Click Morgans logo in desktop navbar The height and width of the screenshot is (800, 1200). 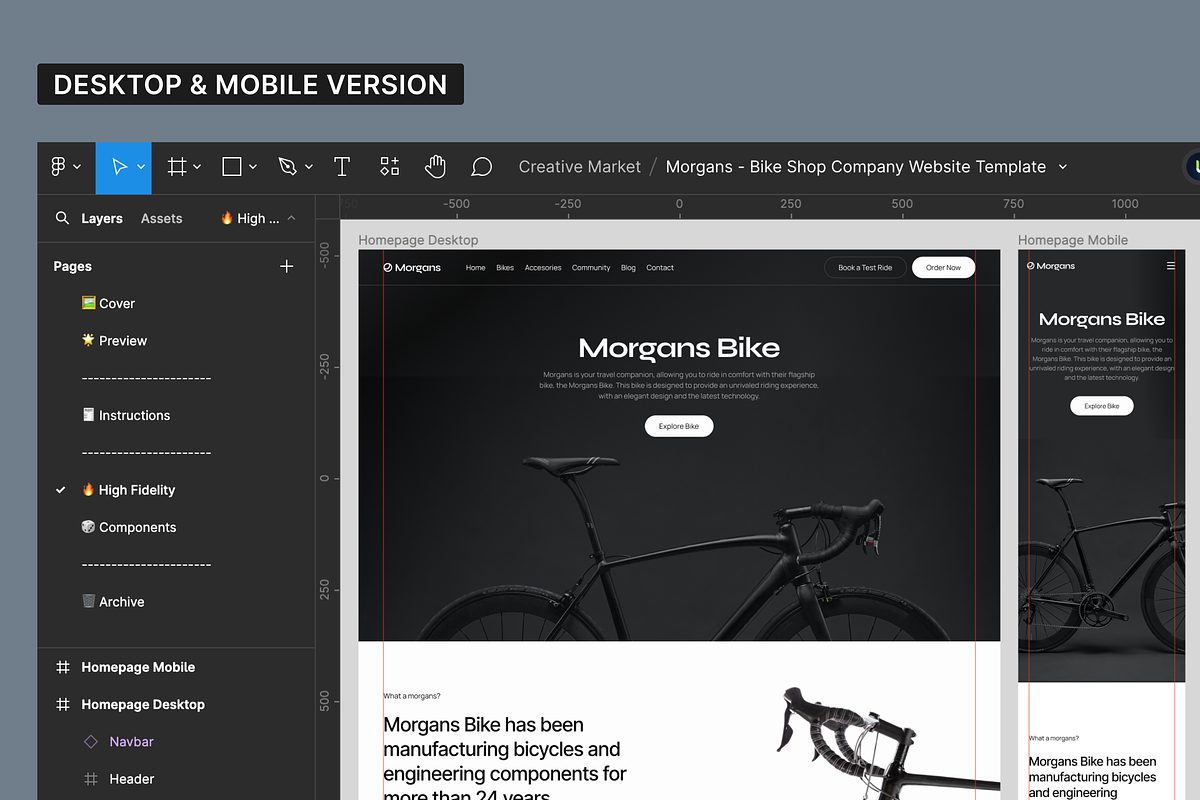pyautogui.click(x=412, y=268)
